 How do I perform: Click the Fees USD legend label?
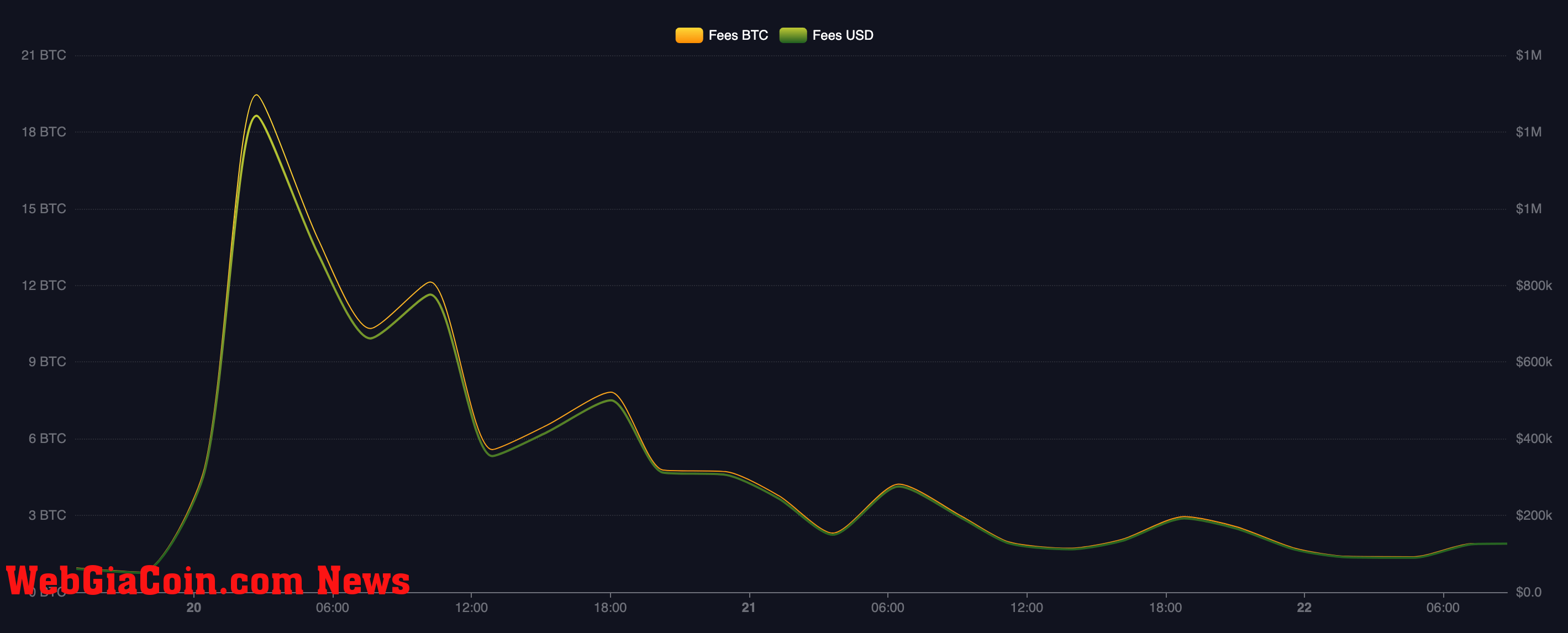coord(843,35)
